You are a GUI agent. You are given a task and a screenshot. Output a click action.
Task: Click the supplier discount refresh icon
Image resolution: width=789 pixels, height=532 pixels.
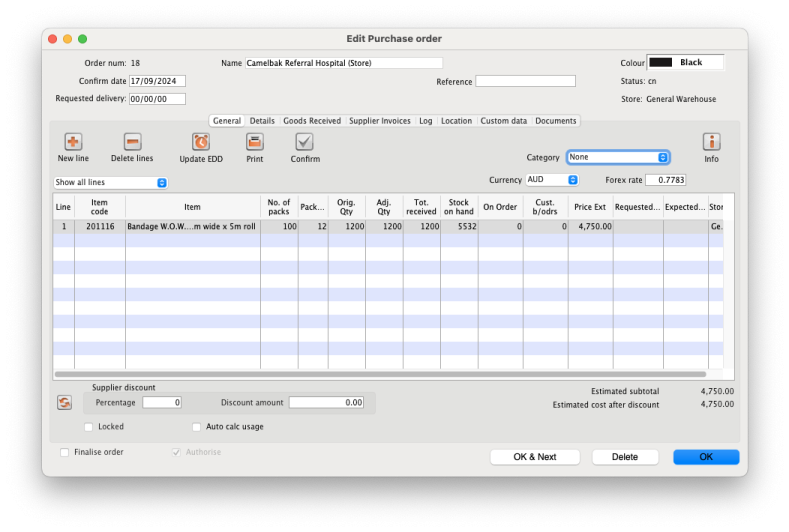(65, 402)
